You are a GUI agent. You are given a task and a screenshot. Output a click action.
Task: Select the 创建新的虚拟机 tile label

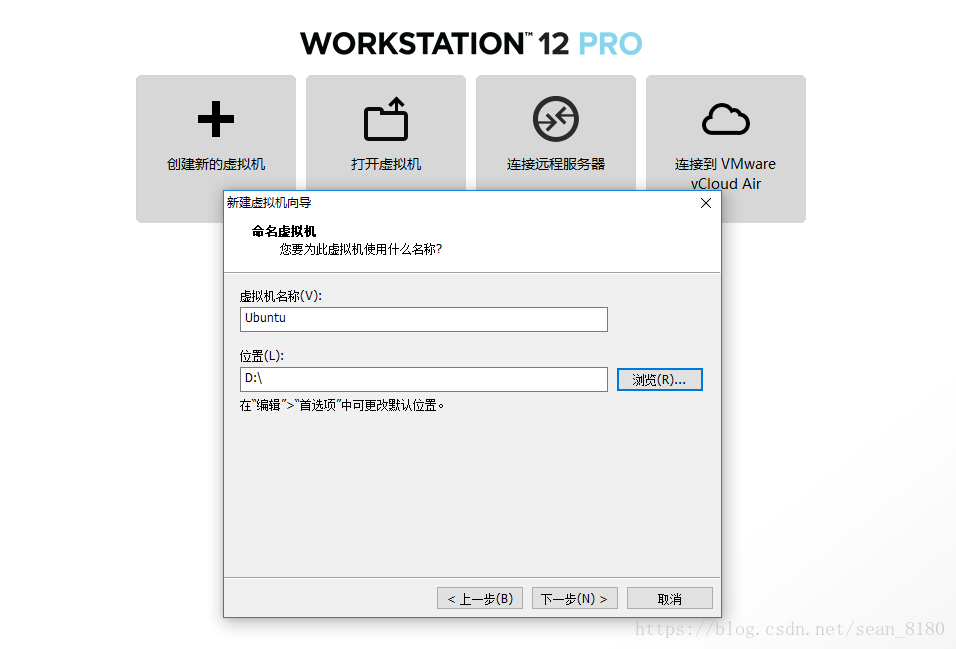216,164
